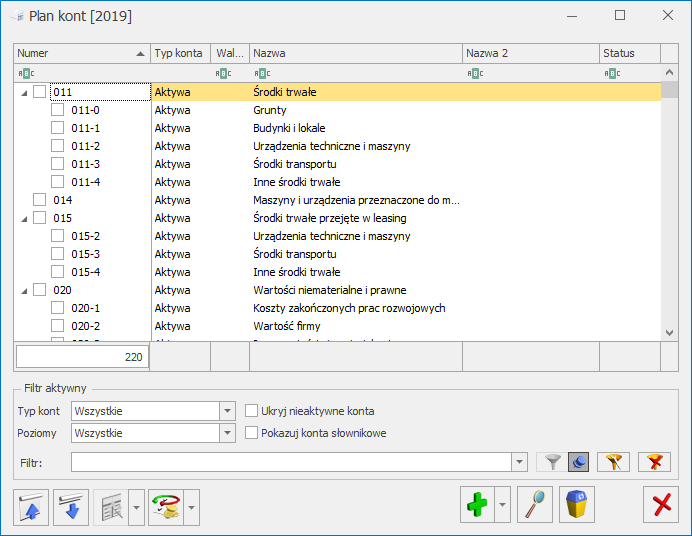This screenshot has width=692, height=536.
Task: Select the row Wartość firmy
Action: click(350, 326)
